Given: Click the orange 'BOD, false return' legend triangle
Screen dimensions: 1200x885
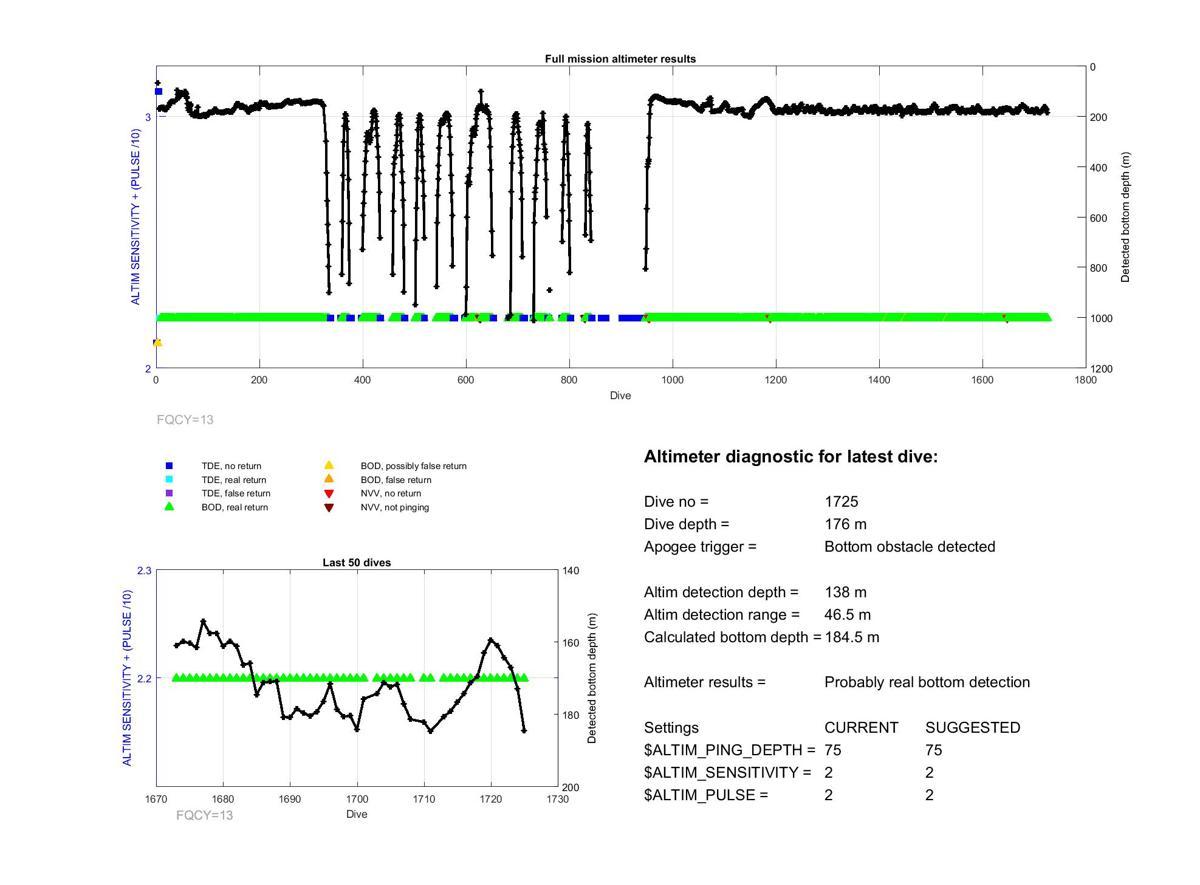Looking at the screenshot, I should point(328,480).
